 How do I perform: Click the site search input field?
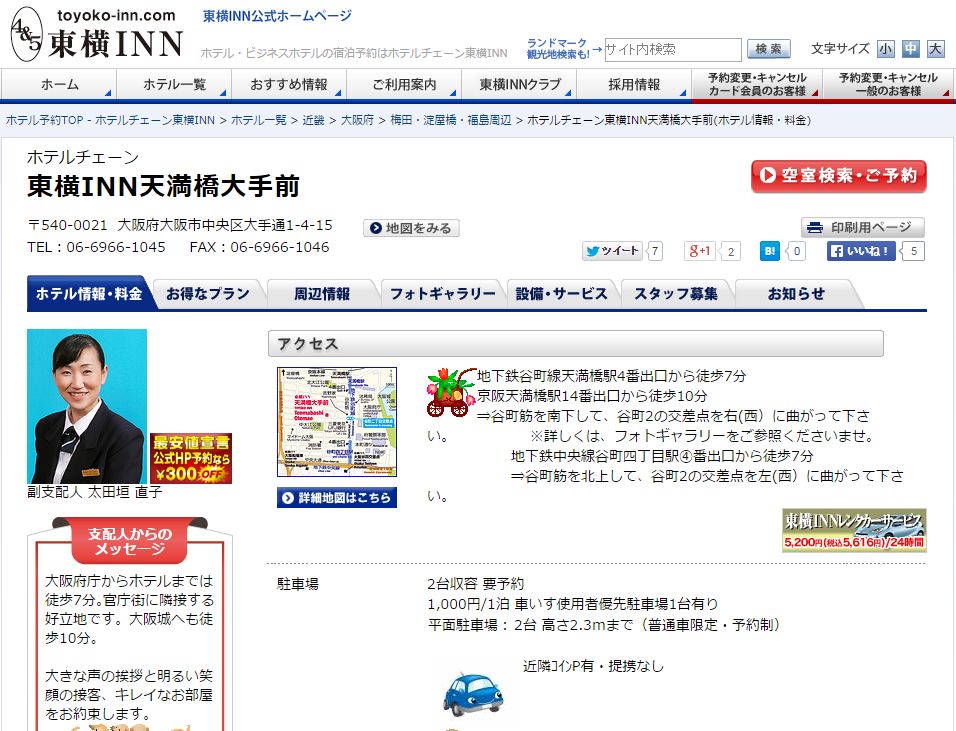click(x=673, y=49)
